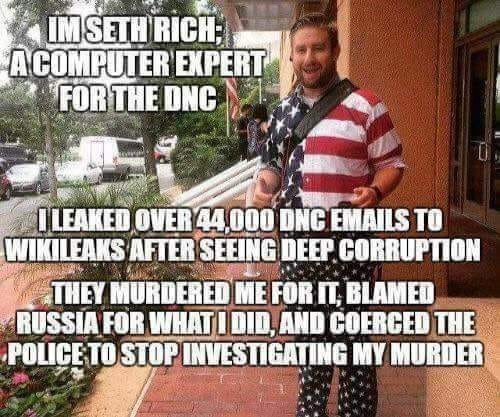
Task: Click the "FOR THE DNC" caption line
Action: [x=138, y=97]
